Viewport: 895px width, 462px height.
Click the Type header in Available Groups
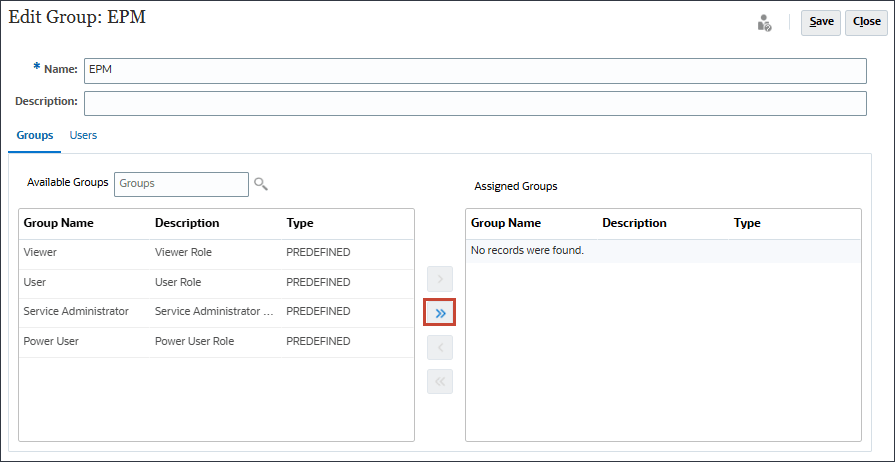click(300, 223)
